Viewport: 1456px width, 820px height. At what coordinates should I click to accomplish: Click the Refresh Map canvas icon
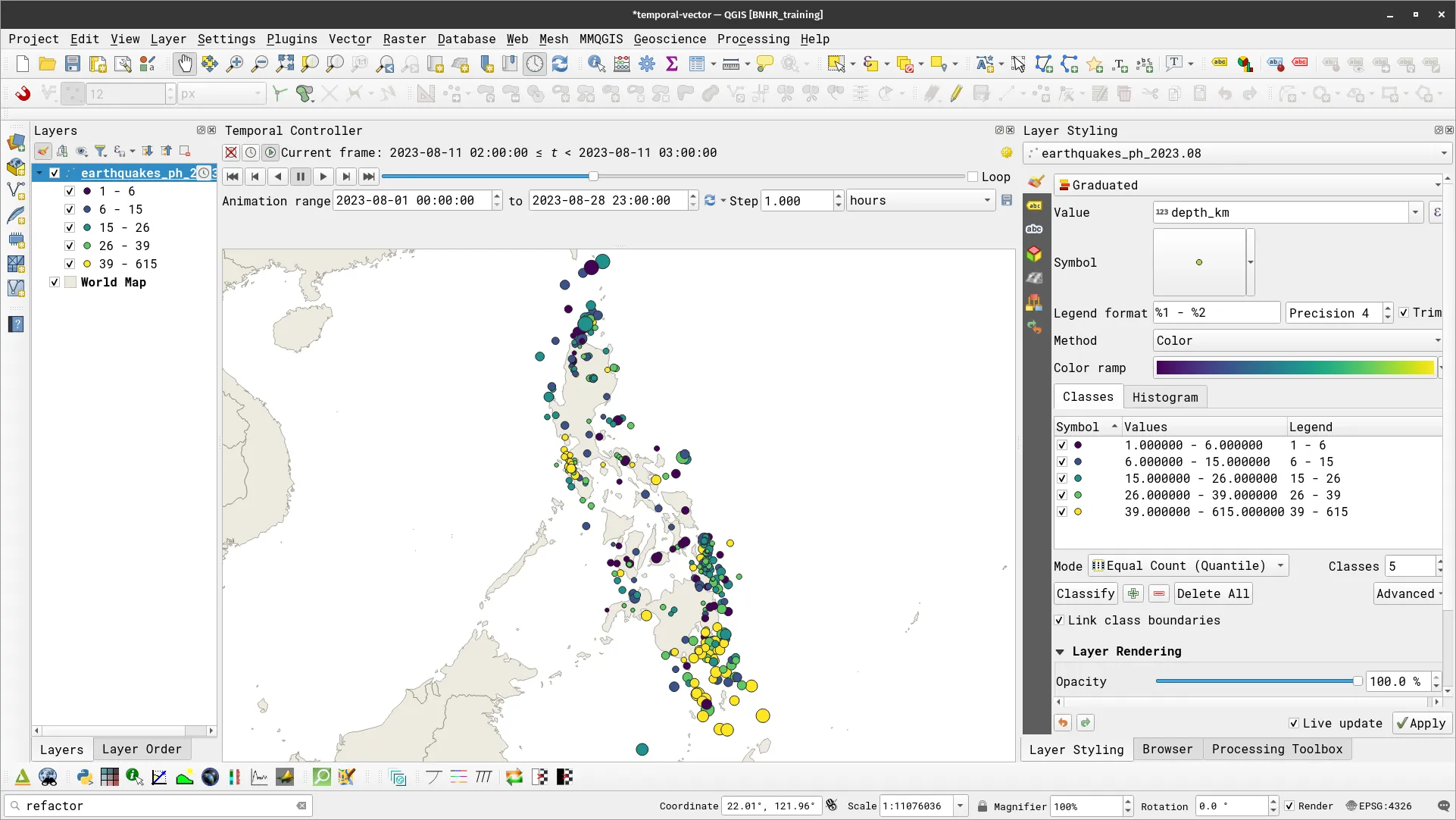pyautogui.click(x=561, y=64)
